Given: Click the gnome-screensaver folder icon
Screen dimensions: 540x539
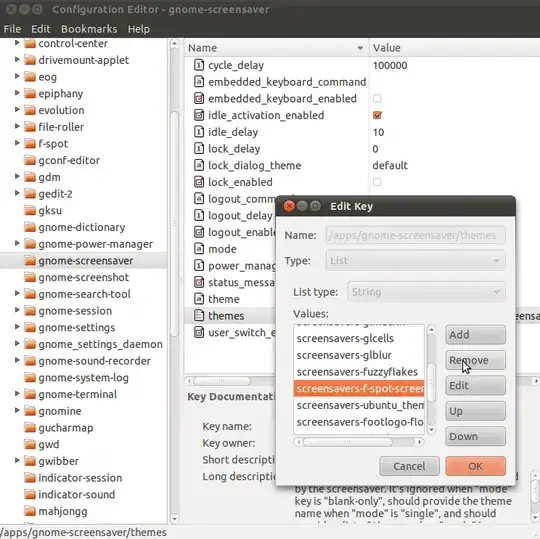Looking at the screenshot, I should point(30,261).
